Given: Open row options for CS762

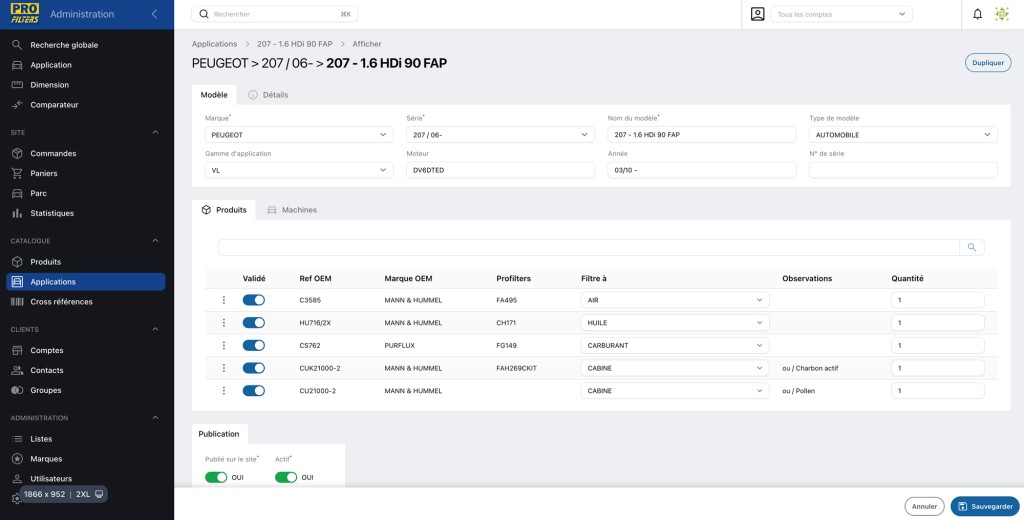Looking at the screenshot, I should point(224,345).
